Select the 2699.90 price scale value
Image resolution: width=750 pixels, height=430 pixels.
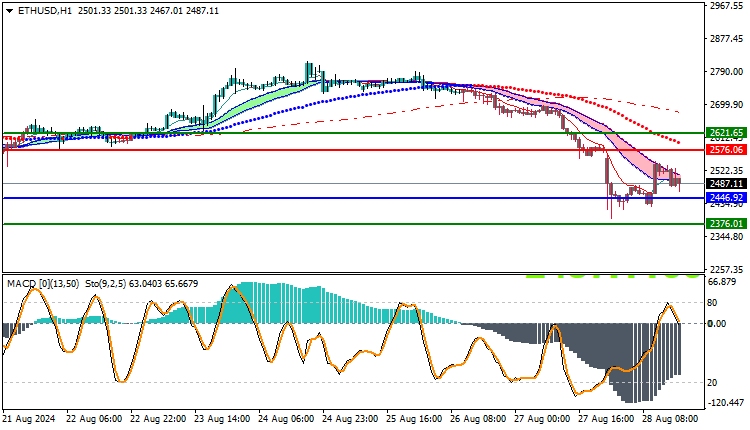coord(727,105)
